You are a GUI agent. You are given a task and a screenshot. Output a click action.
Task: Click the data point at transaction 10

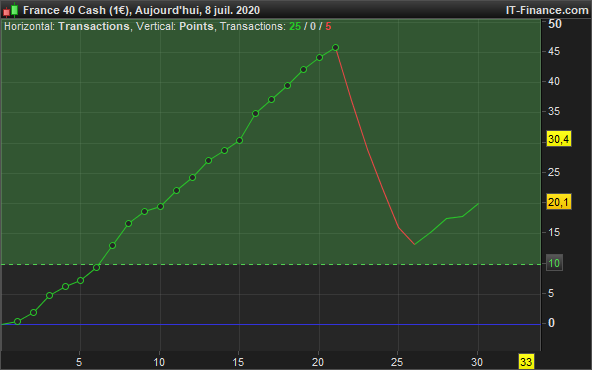click(x=160, y=207)
